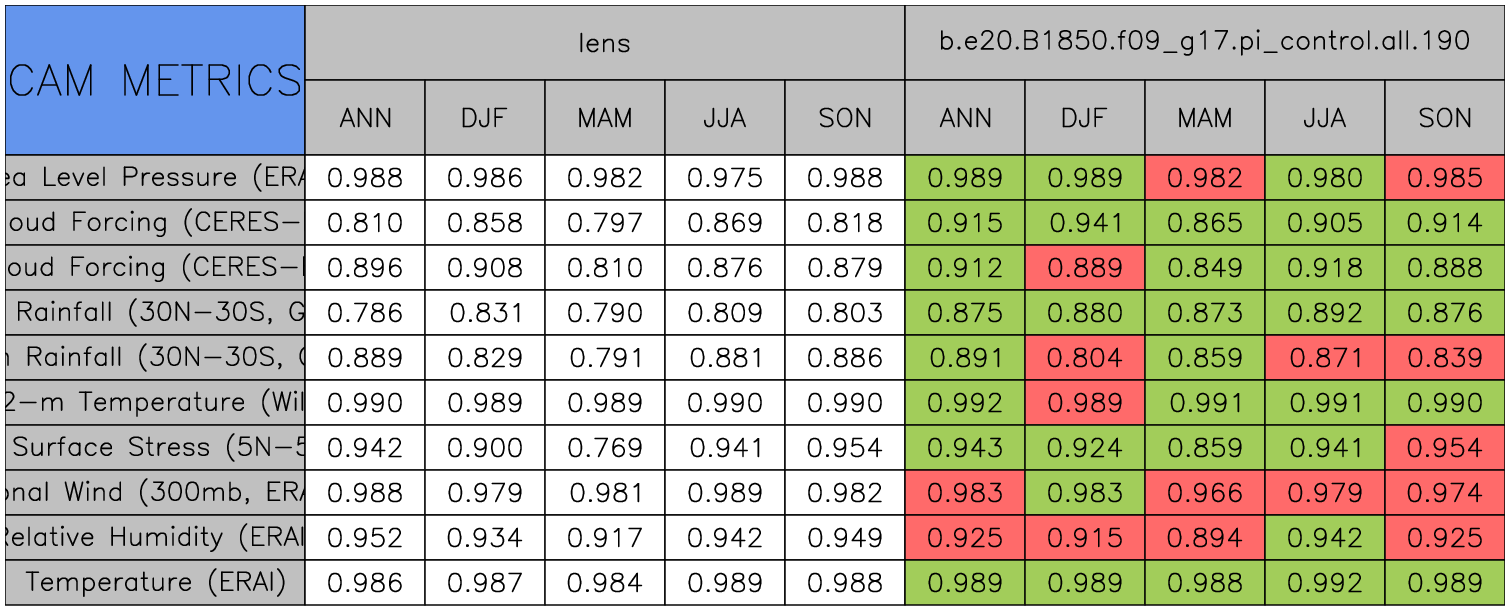Select the 2-m Temperature row label
Viewport: 1510px width, 611px height.
click(x=155, y=403)
